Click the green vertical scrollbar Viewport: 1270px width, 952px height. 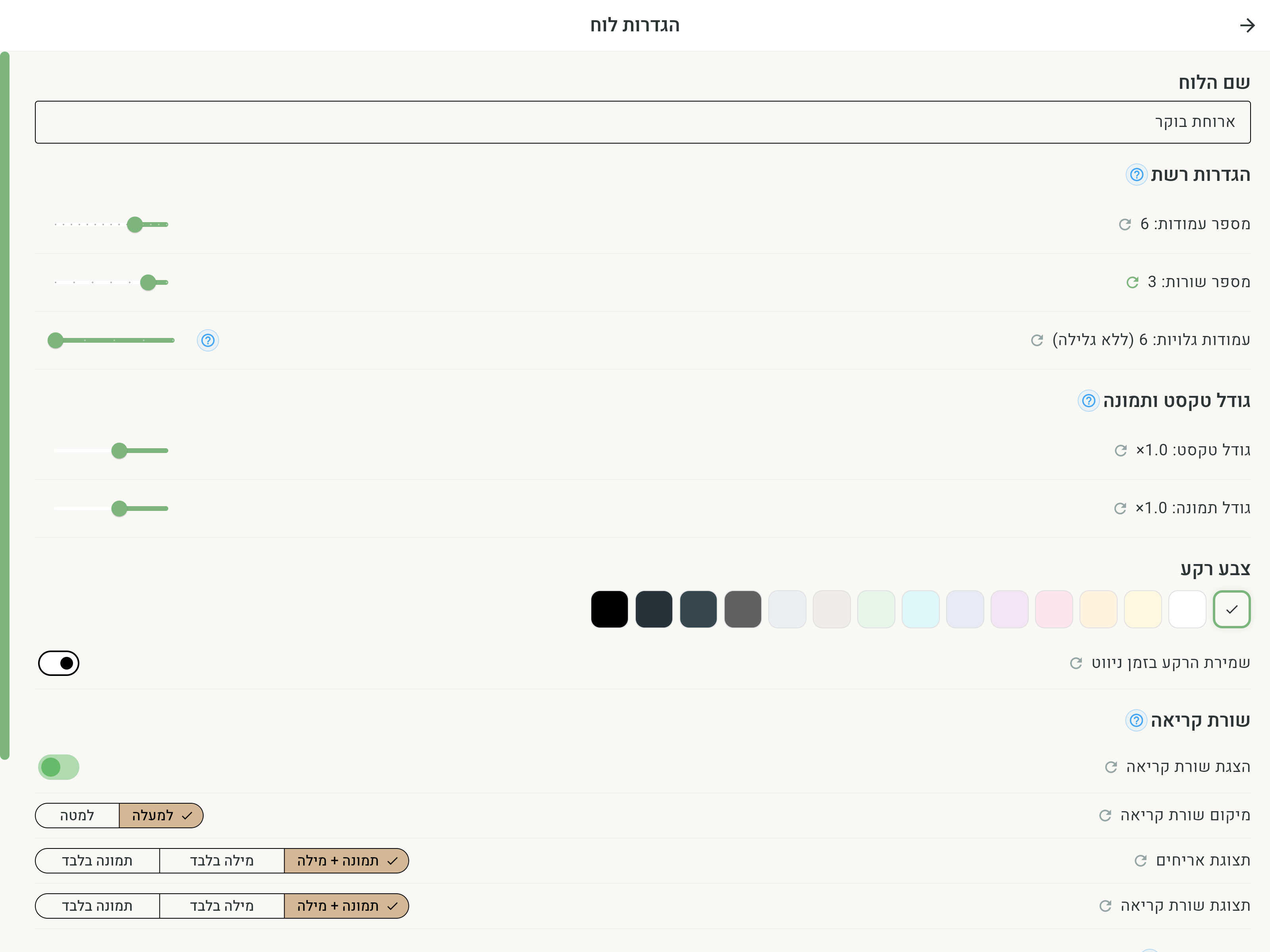[x=5, y=406]
